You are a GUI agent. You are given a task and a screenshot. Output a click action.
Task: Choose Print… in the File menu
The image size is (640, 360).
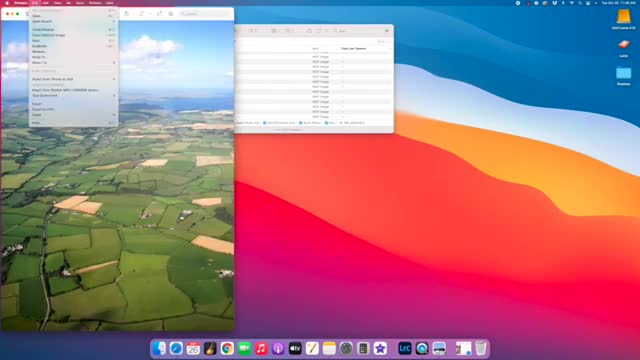click(x=73, y=123)
